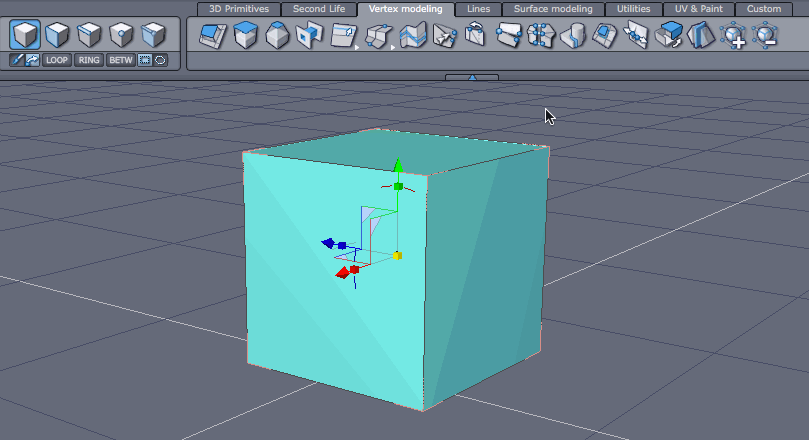Choose the paint brush selection tool
The height and width of the screenshot is (440, 809).
pos(17,60)
